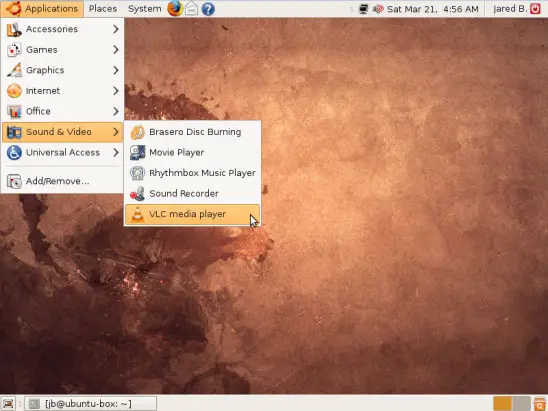The height and width of the screenshot is (411, 548).
Task: Click the network monitor icon in tray
Action: (363, 9)
